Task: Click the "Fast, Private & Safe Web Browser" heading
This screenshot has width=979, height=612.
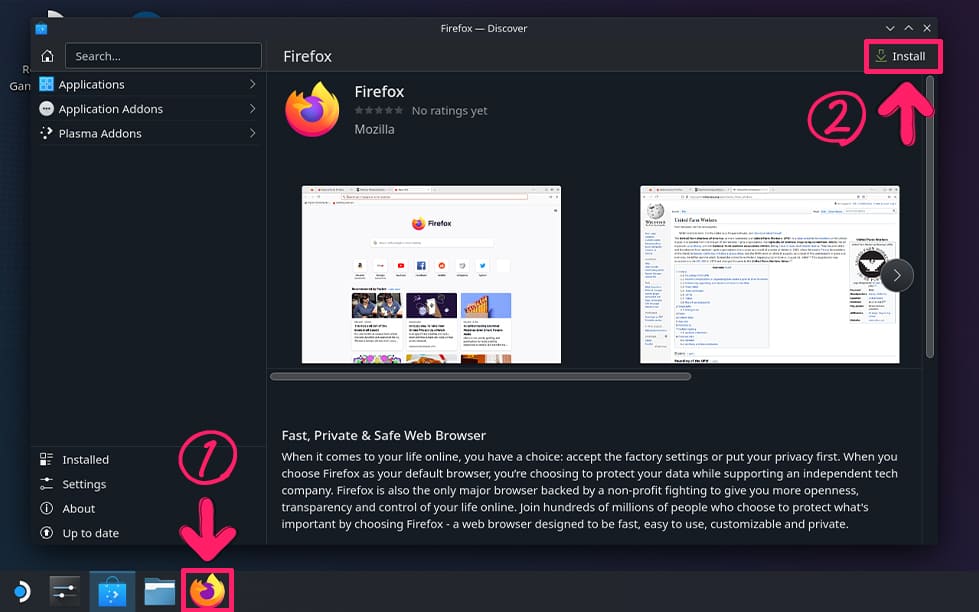Action: coord(383,435)
